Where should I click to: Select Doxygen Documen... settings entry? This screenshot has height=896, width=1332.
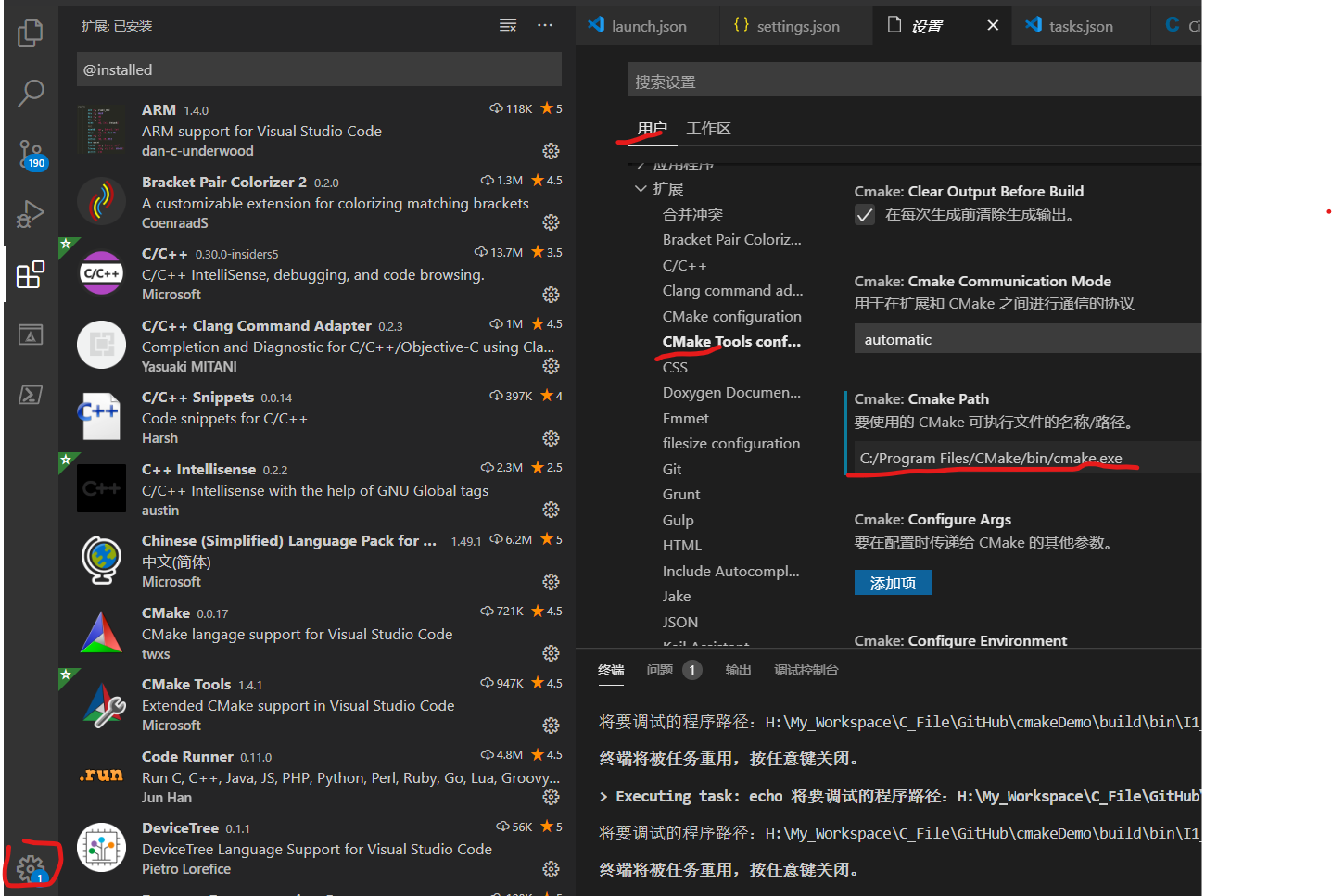(x=731, y=393)
